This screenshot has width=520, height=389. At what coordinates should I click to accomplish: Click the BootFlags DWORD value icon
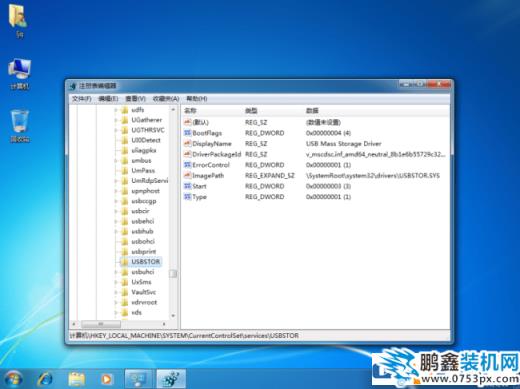point(187,133)
